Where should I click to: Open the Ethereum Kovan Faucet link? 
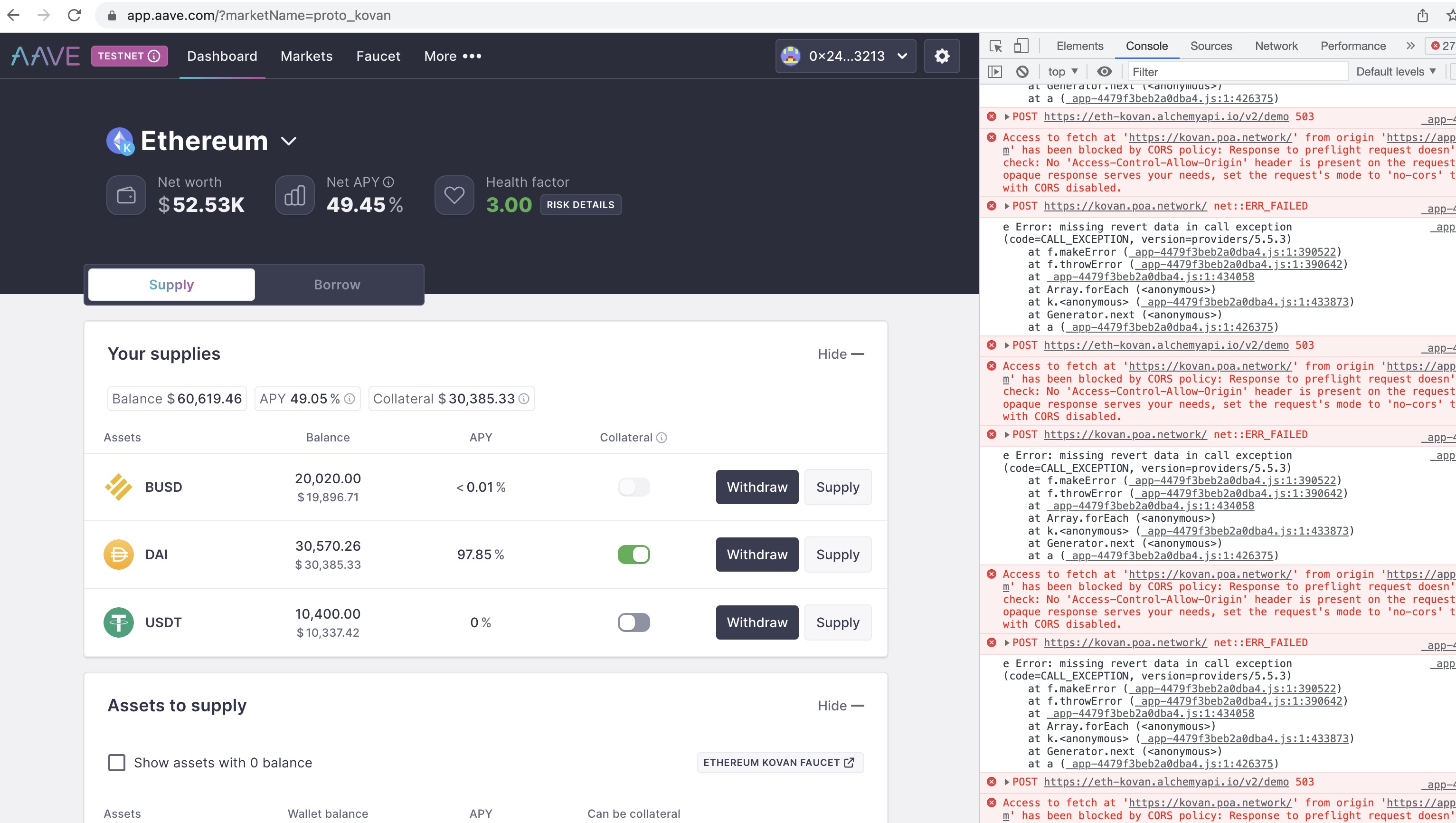pos(779,762)
